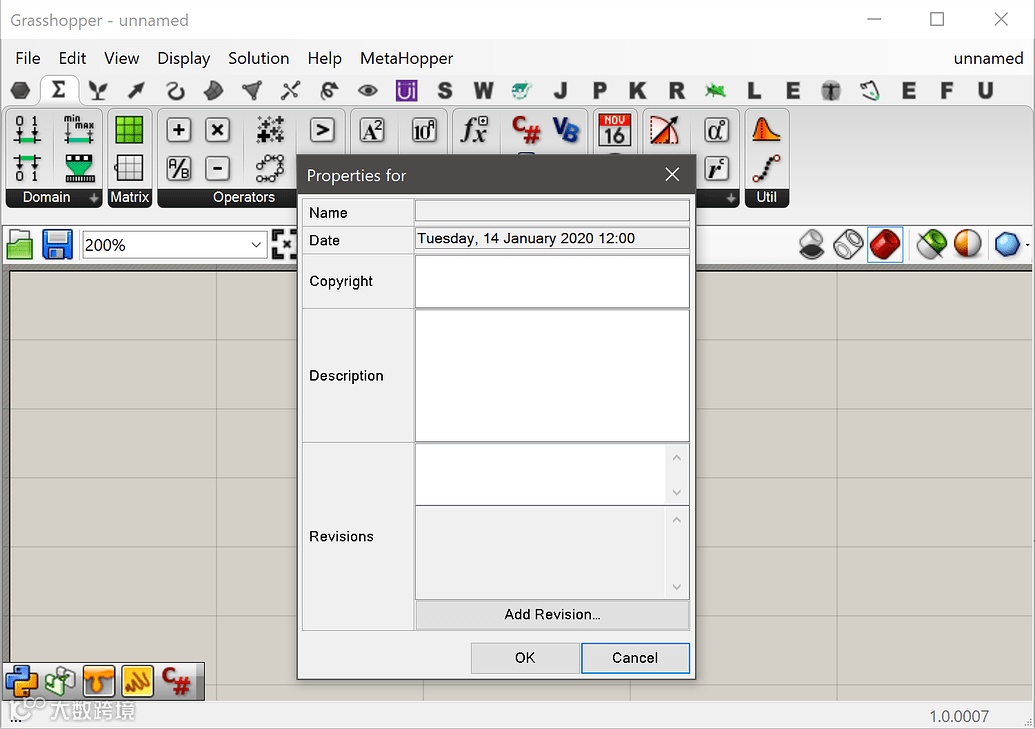Select the Bounds min-max component icon
This screenshot has height=729, width=1035.
coord(79,129)
